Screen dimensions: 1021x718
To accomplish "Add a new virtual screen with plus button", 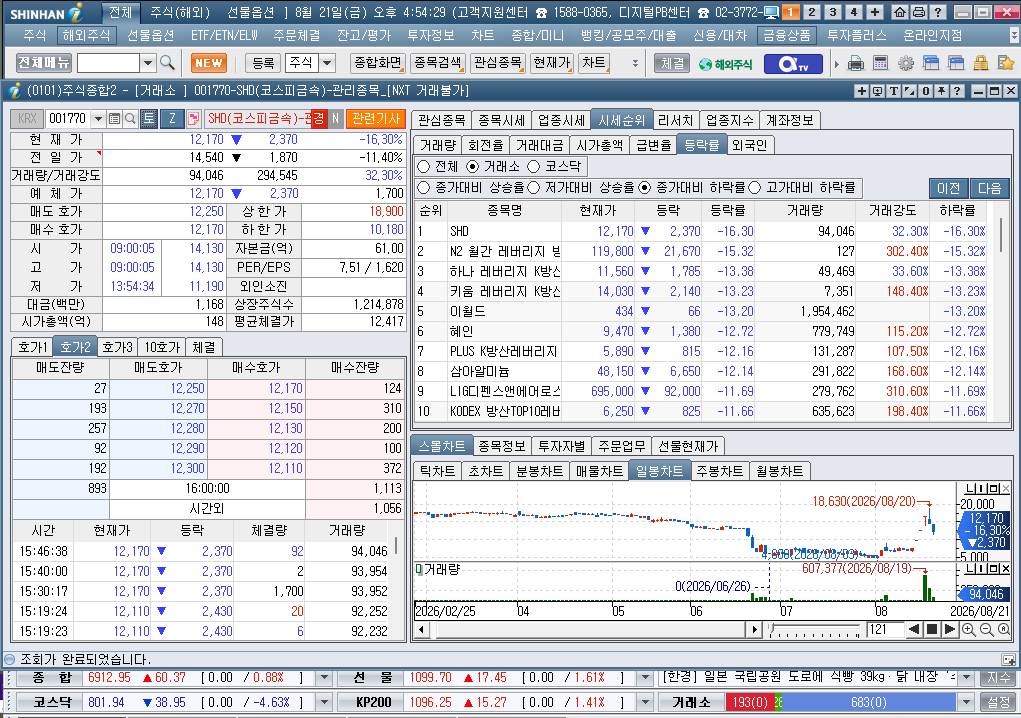I will [874, 12].
